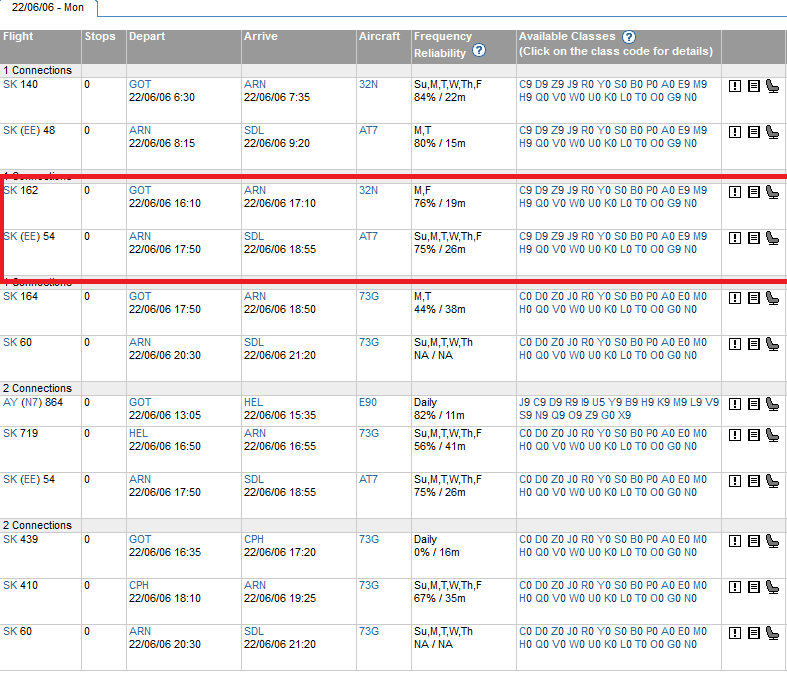Open E90 aircraft type link
Viewport: 787px width, 676px height.
pyautogui.click(x=368, y=402)
